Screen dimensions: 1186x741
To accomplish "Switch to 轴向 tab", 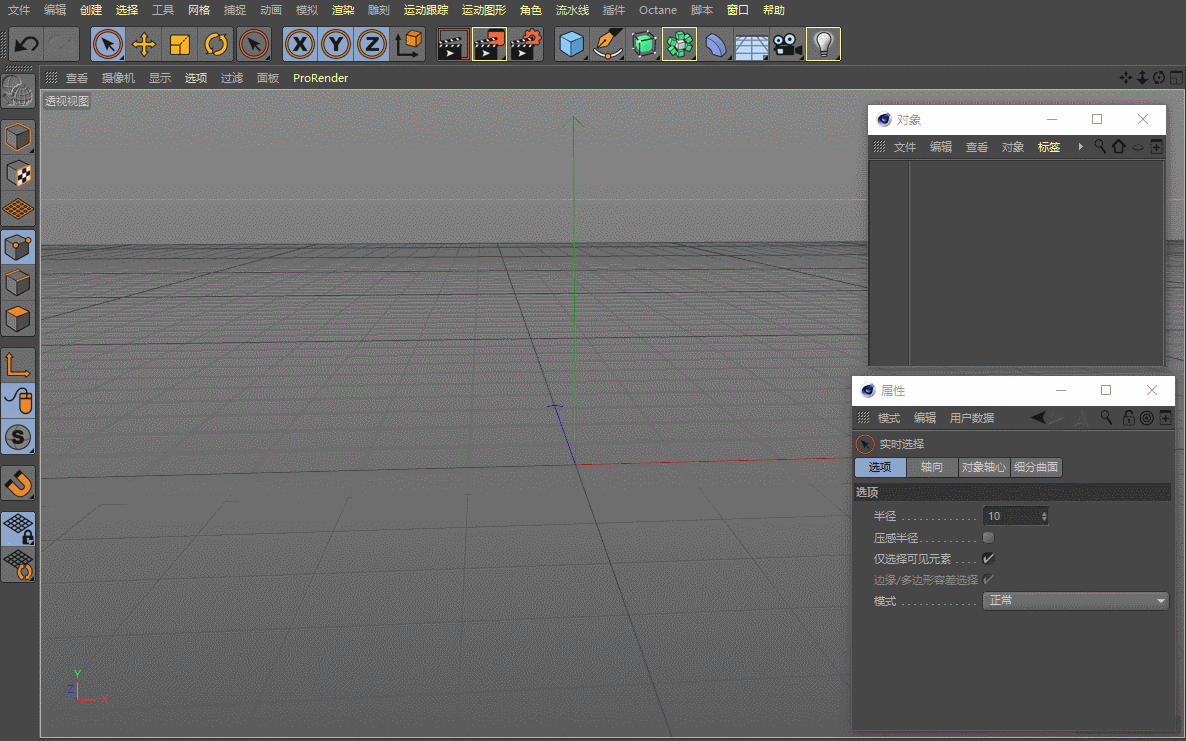I will [932, 467].
